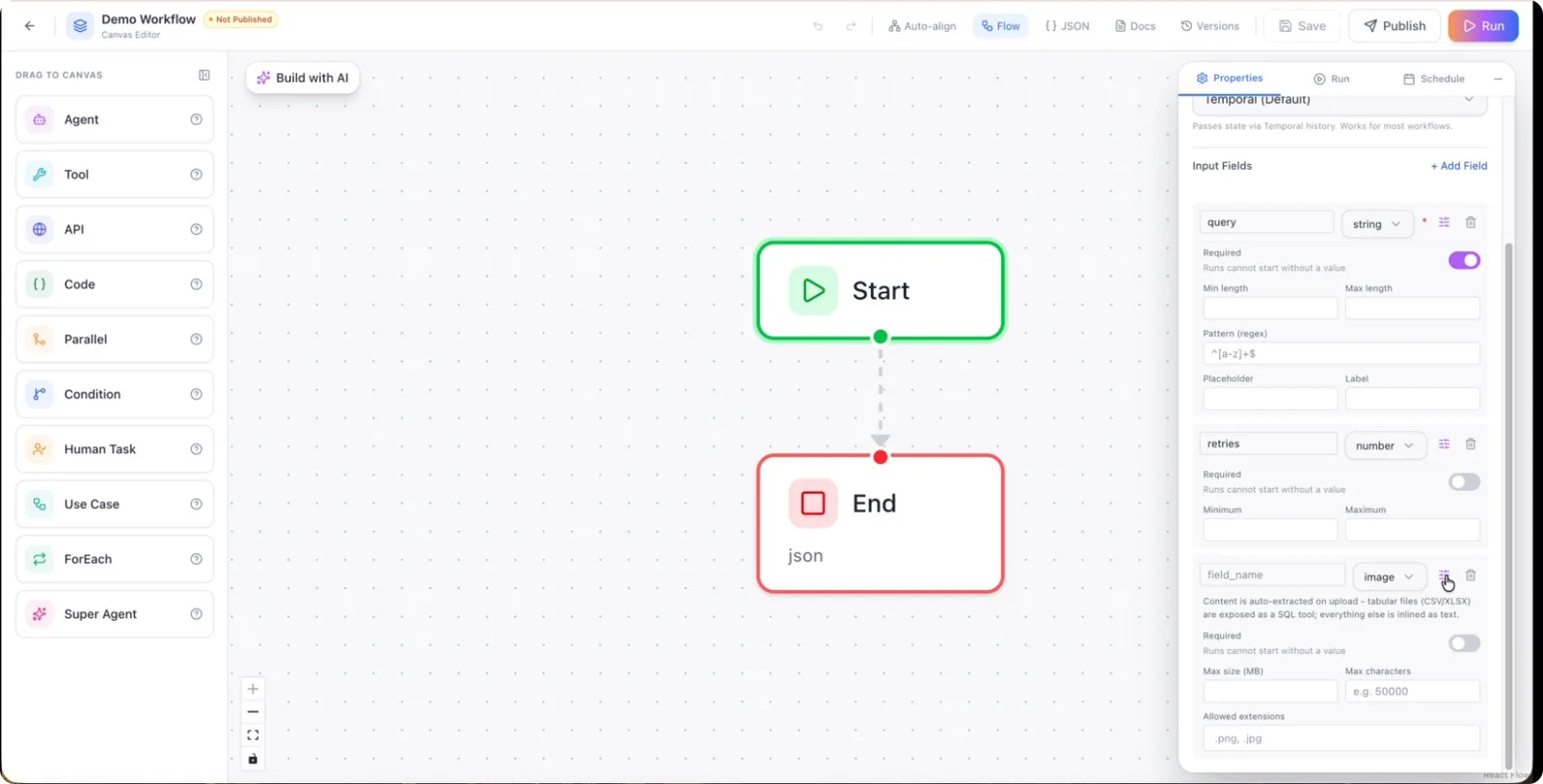
Task: Delete the query input field
Action: point(1471,223)
